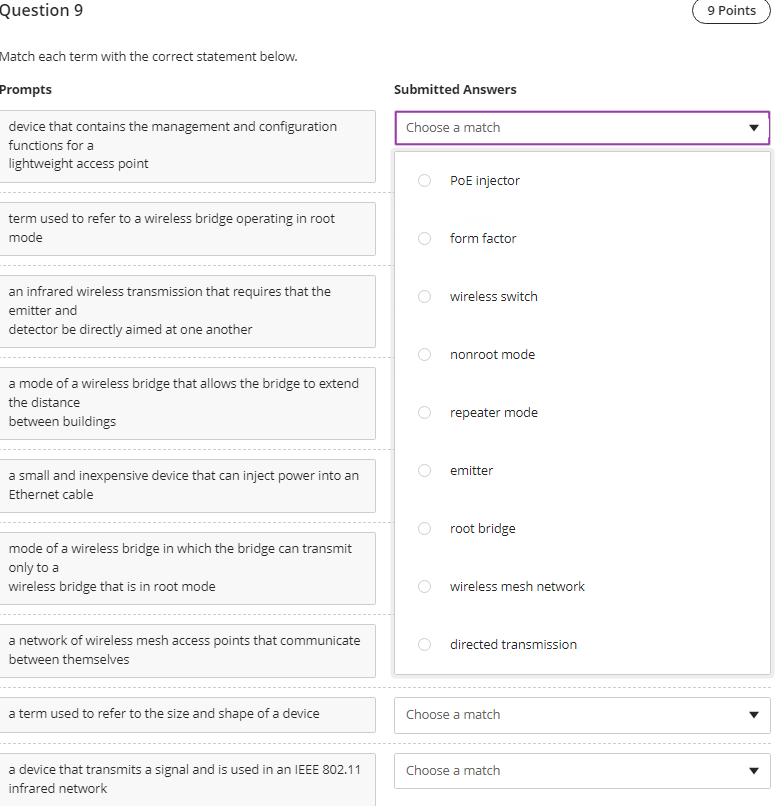The height and width of the screenshot is (806, 777).
Task: Click the arrow icon on the open dropdown
Action: 753,128
